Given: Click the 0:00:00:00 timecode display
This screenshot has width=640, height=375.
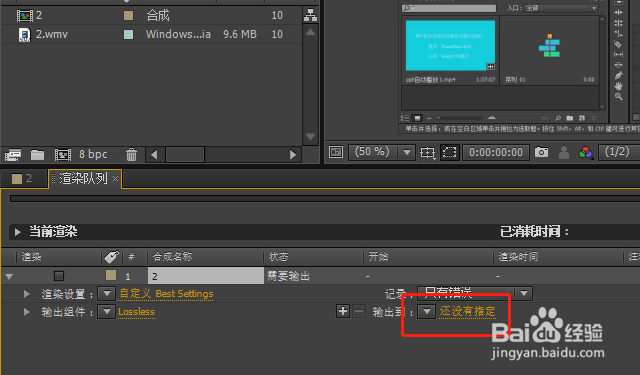Looking at the screenshot, I should tap(496, 153).
